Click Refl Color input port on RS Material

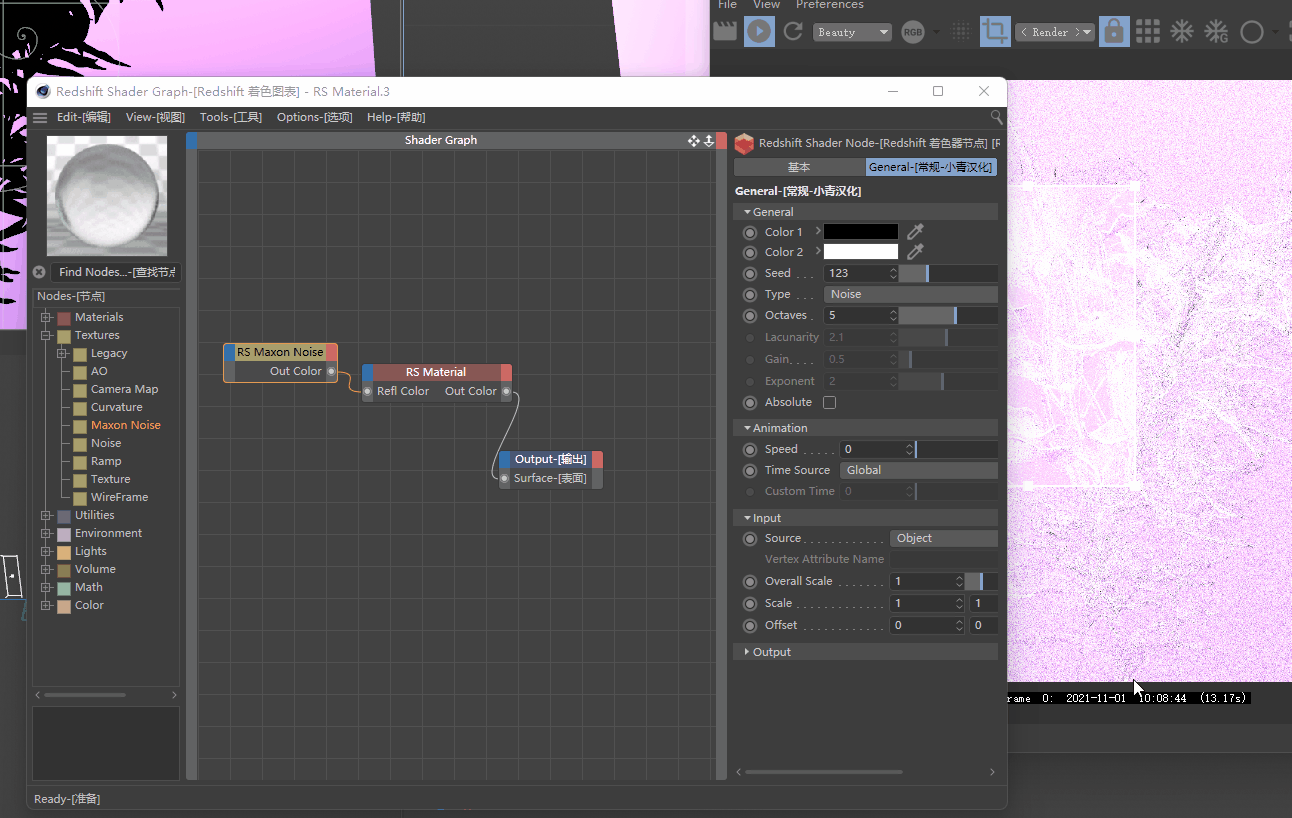(x=368, y=391)
